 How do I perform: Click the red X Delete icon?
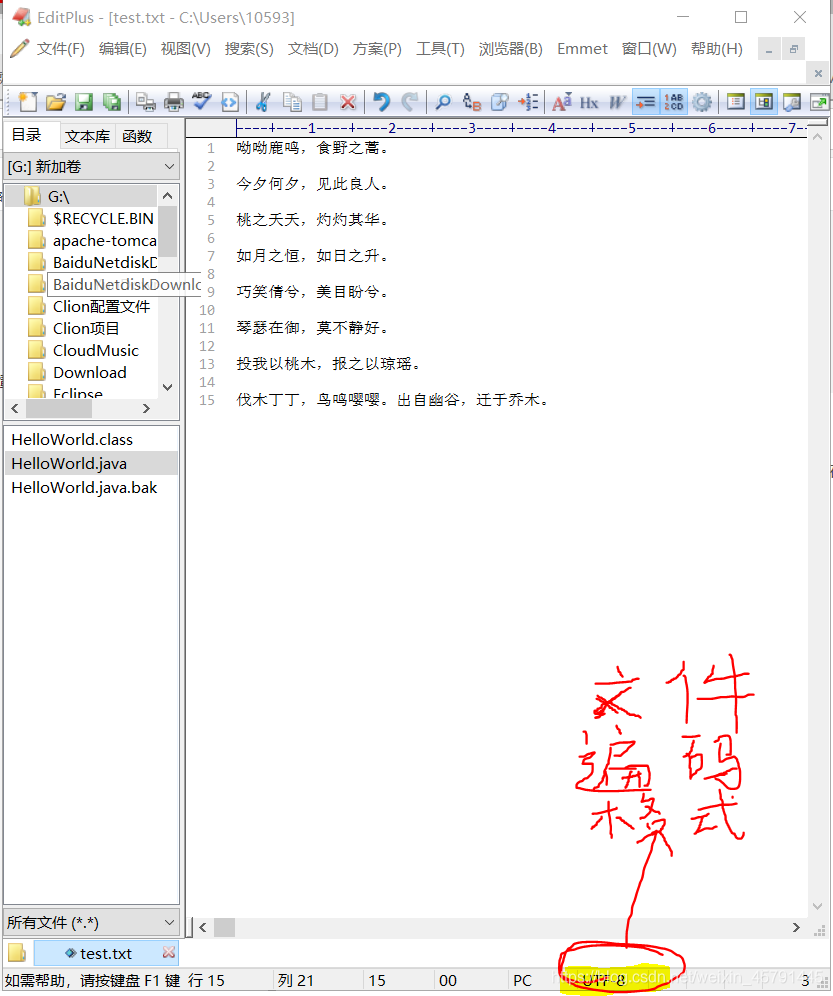pyautogui.click(x=348, y=102)
